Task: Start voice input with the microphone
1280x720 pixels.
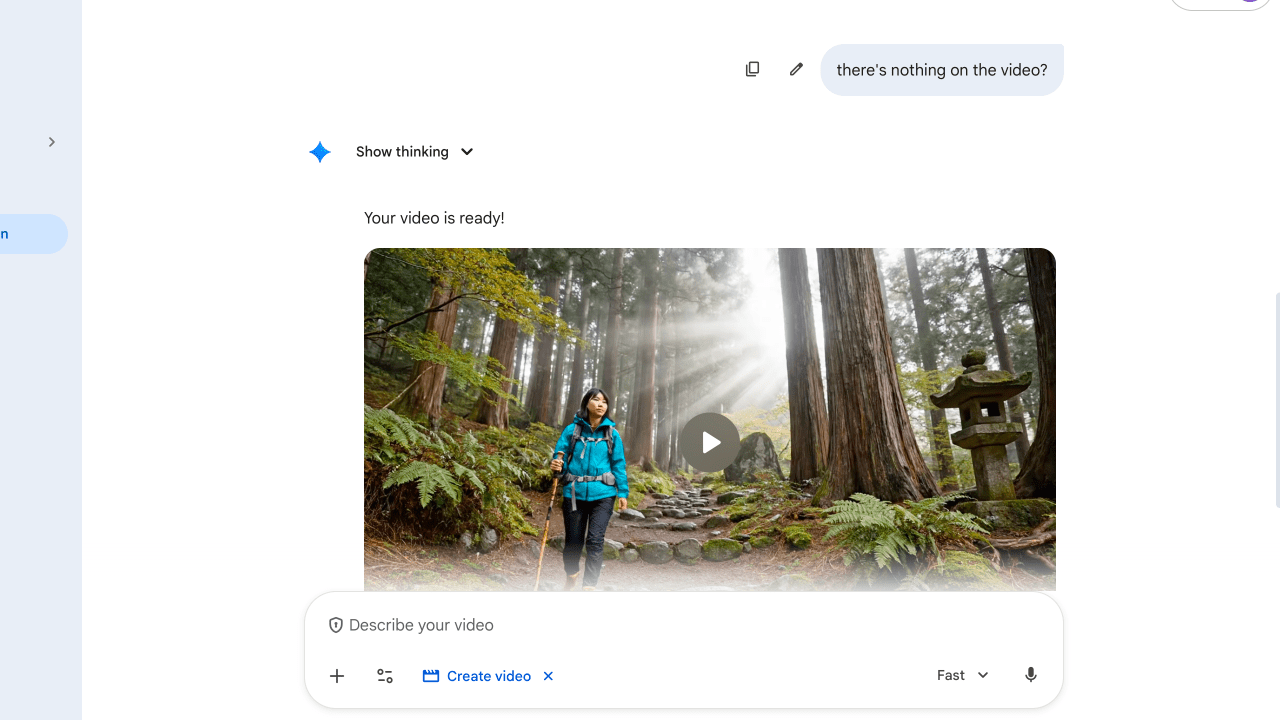Action: tap(1030, 675)
